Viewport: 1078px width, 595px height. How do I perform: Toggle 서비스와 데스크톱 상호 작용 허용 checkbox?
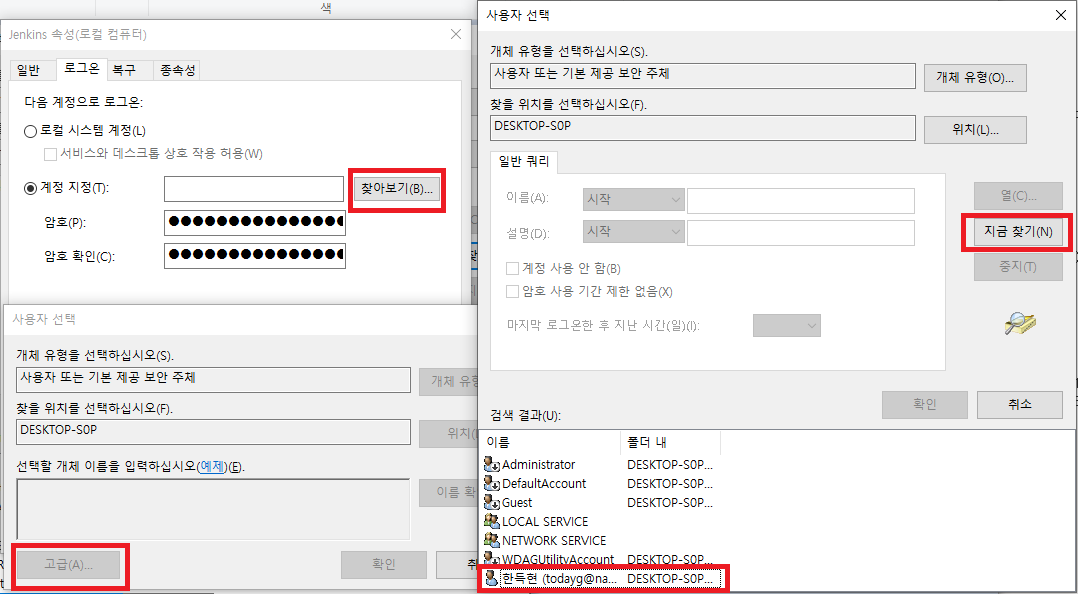[x=50, y=153]
